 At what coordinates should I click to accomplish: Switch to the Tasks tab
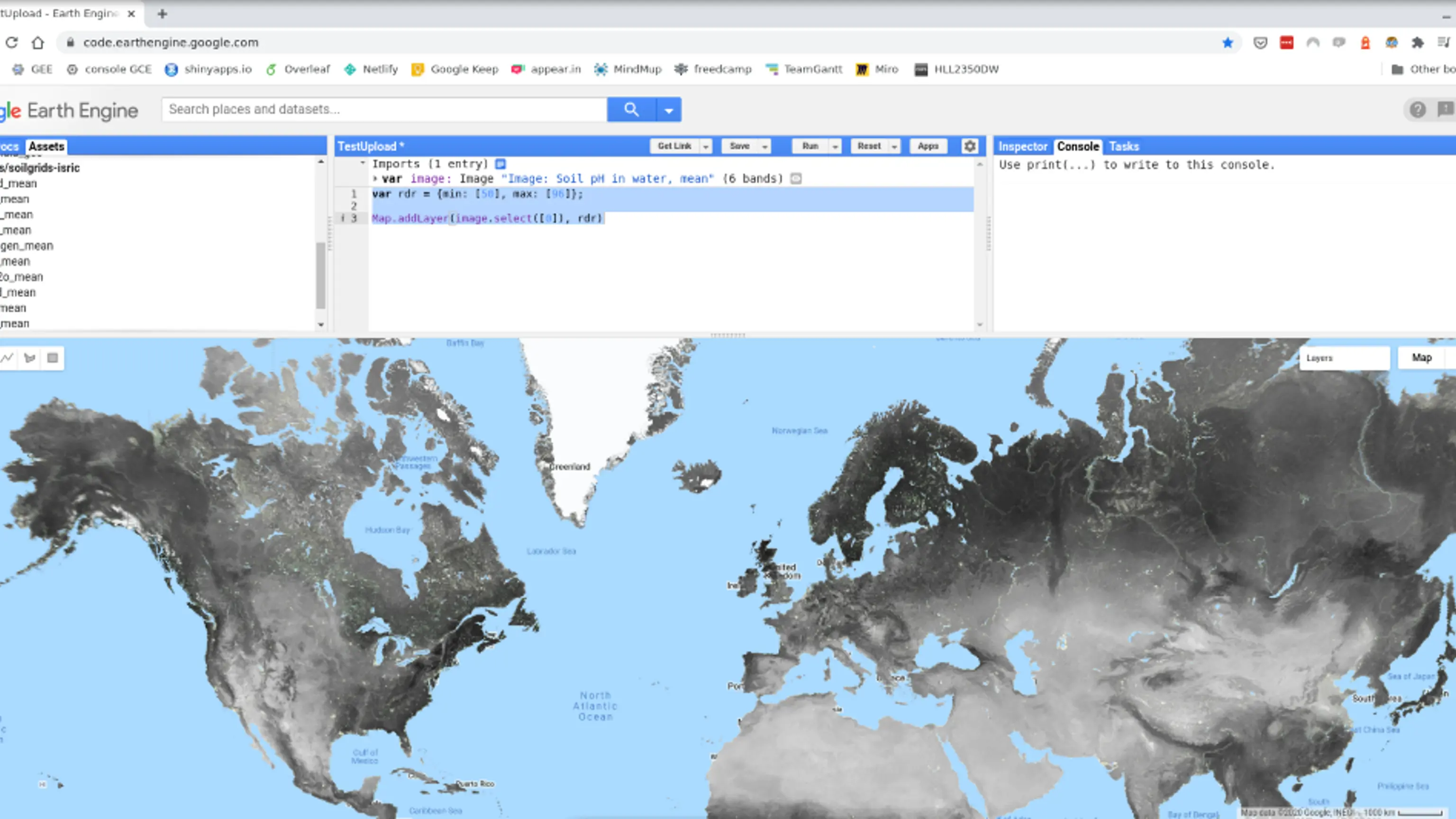(x=1124, y=146)
